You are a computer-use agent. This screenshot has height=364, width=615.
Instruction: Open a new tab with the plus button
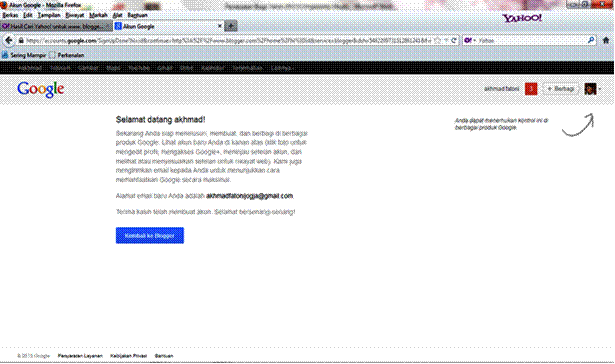(x=231, y=26)
